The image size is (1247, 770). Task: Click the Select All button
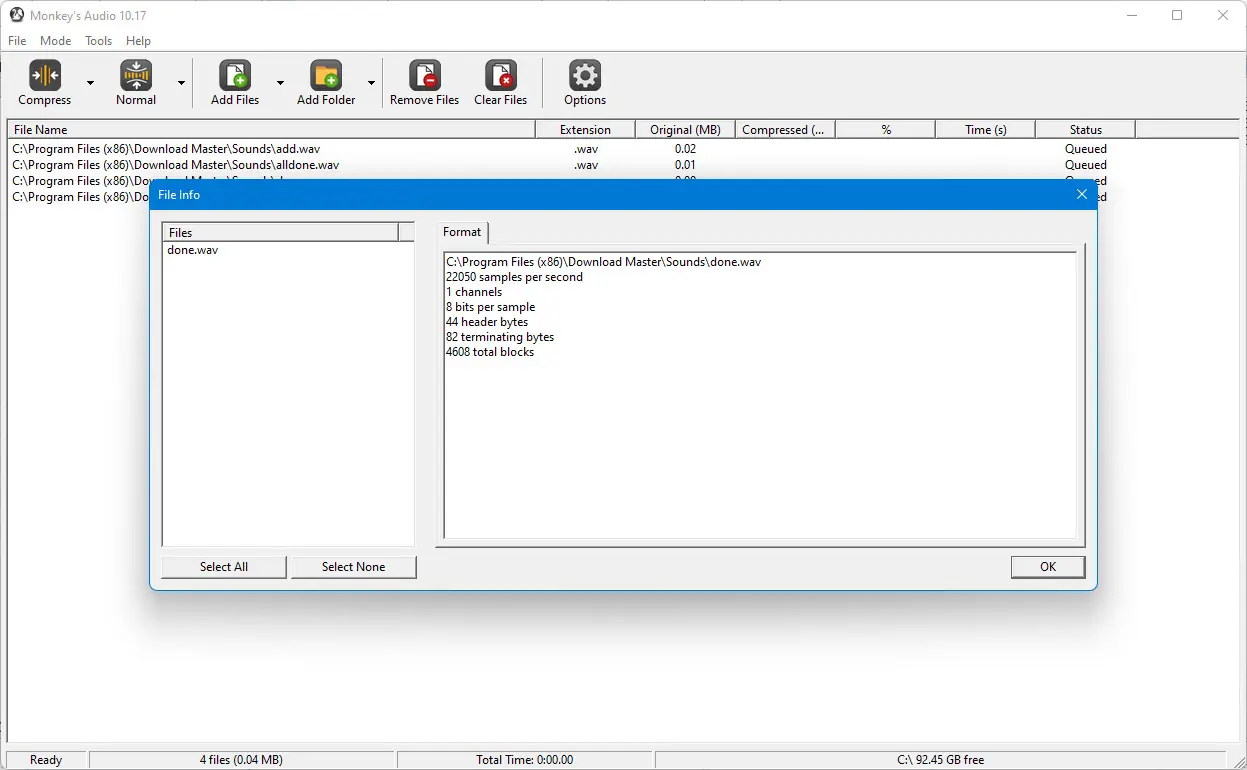(x=224, y=567)
